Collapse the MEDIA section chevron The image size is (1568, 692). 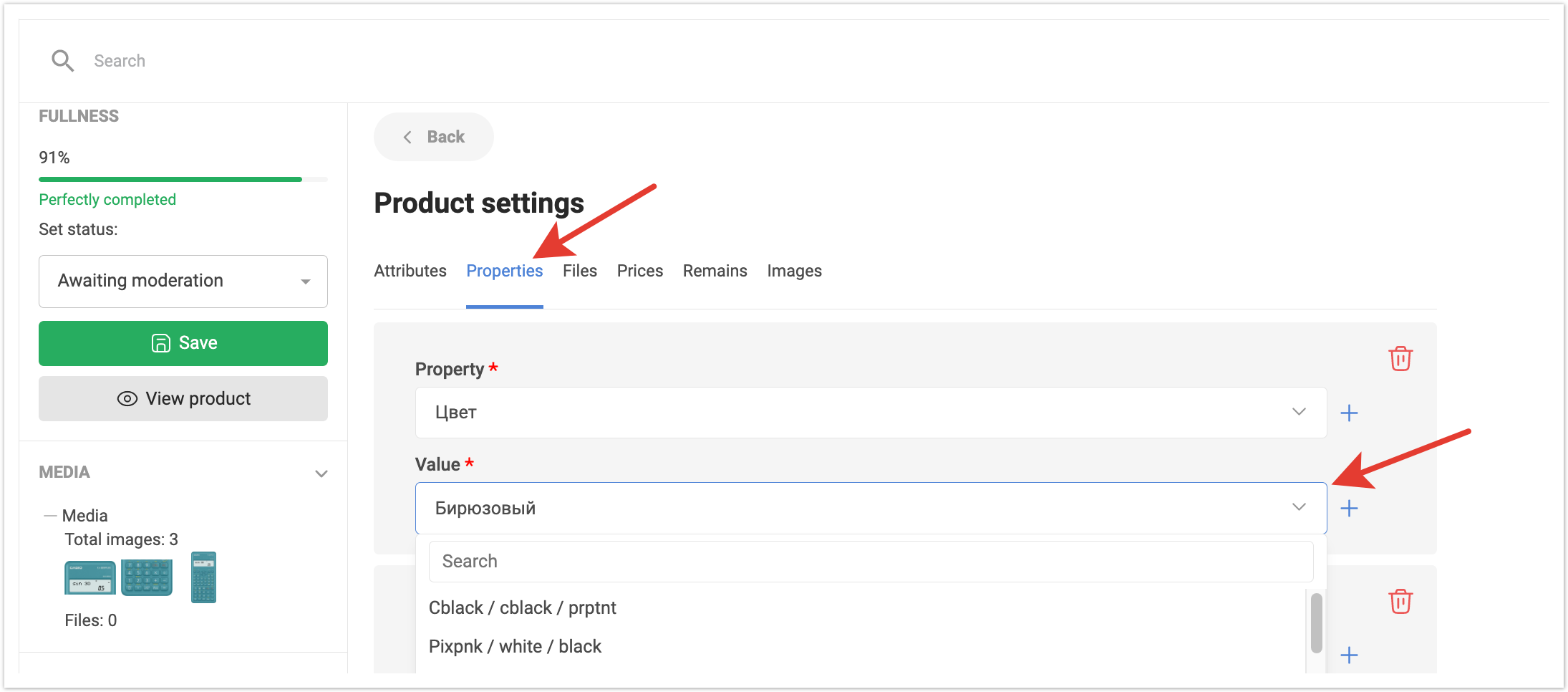321,474
